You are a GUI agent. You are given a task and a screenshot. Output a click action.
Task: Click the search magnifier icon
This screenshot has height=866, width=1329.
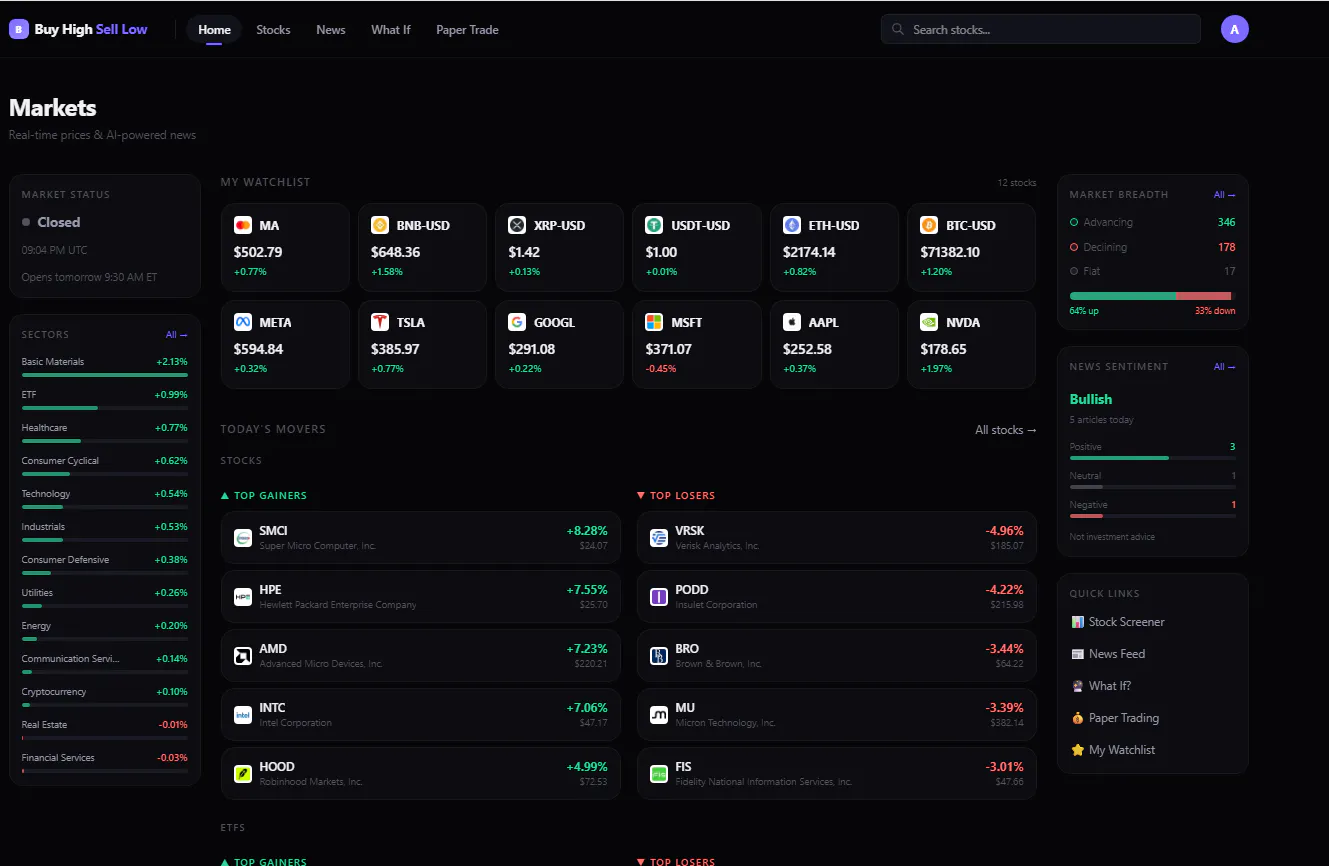click(x=898, y=30)
